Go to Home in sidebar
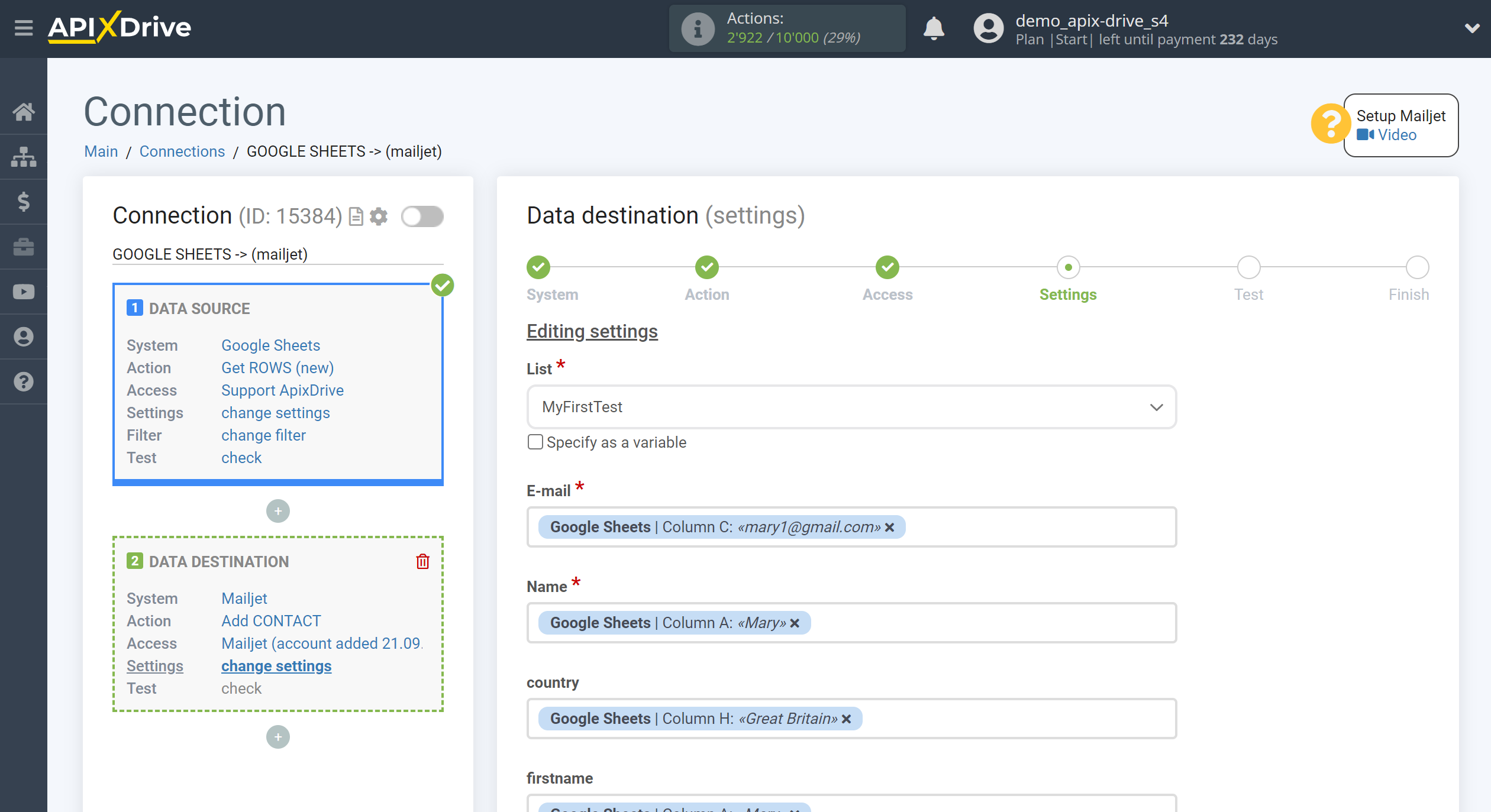Screen dimensions: 1491x812 [x=24, y=112]
